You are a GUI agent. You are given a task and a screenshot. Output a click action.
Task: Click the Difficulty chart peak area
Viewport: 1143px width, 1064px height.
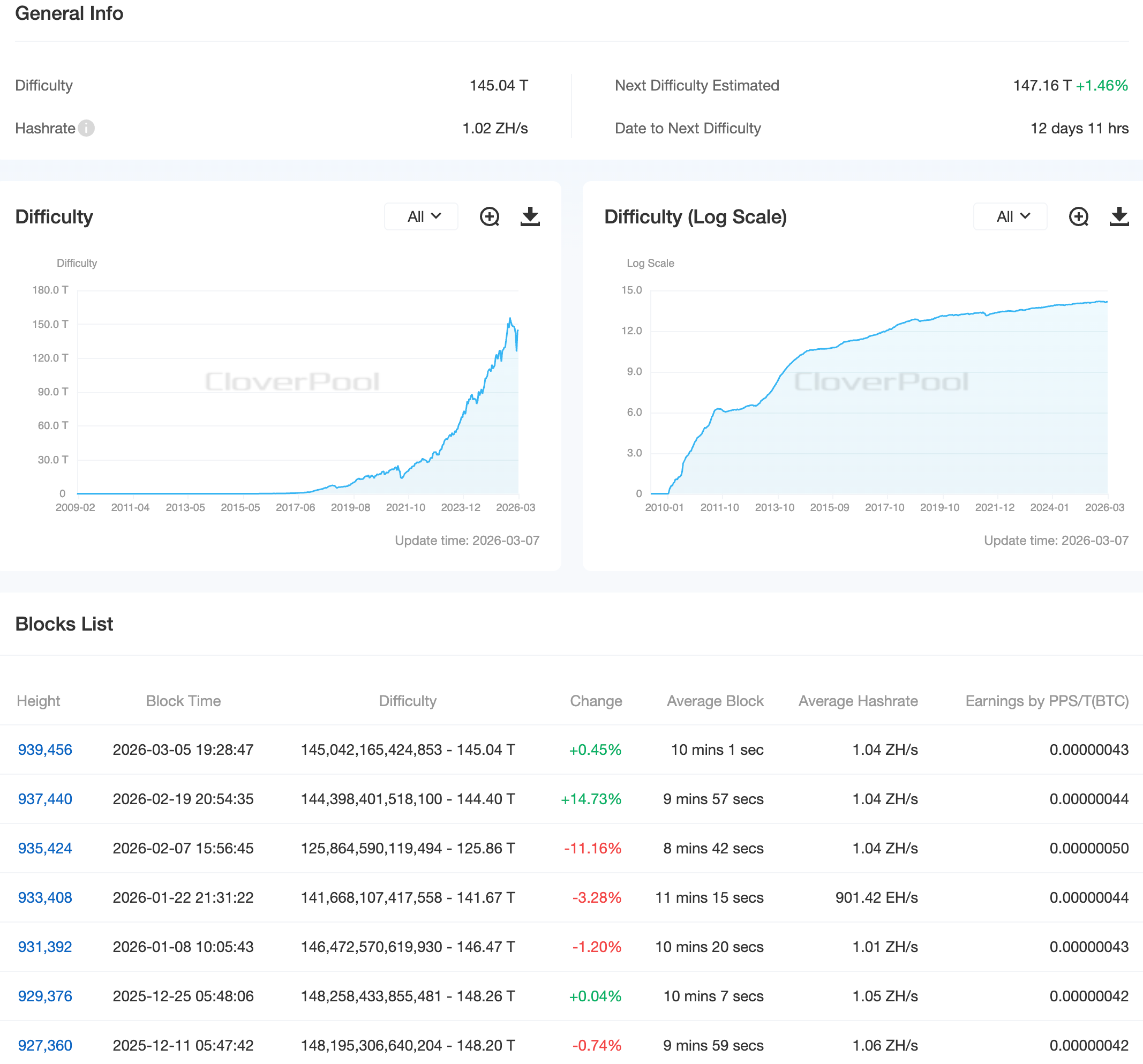pyautogui.click(x=509, y=320)
